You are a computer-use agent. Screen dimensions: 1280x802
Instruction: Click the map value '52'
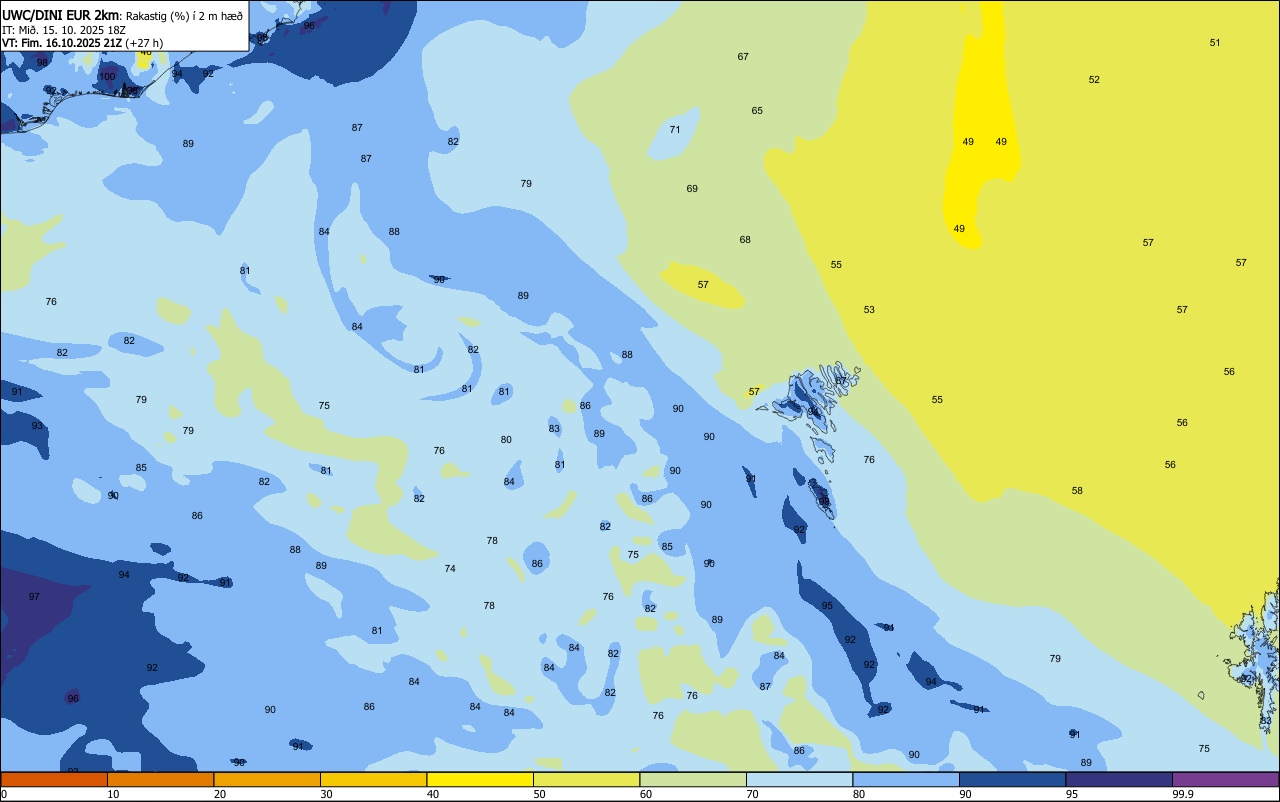click(1094, 80)
